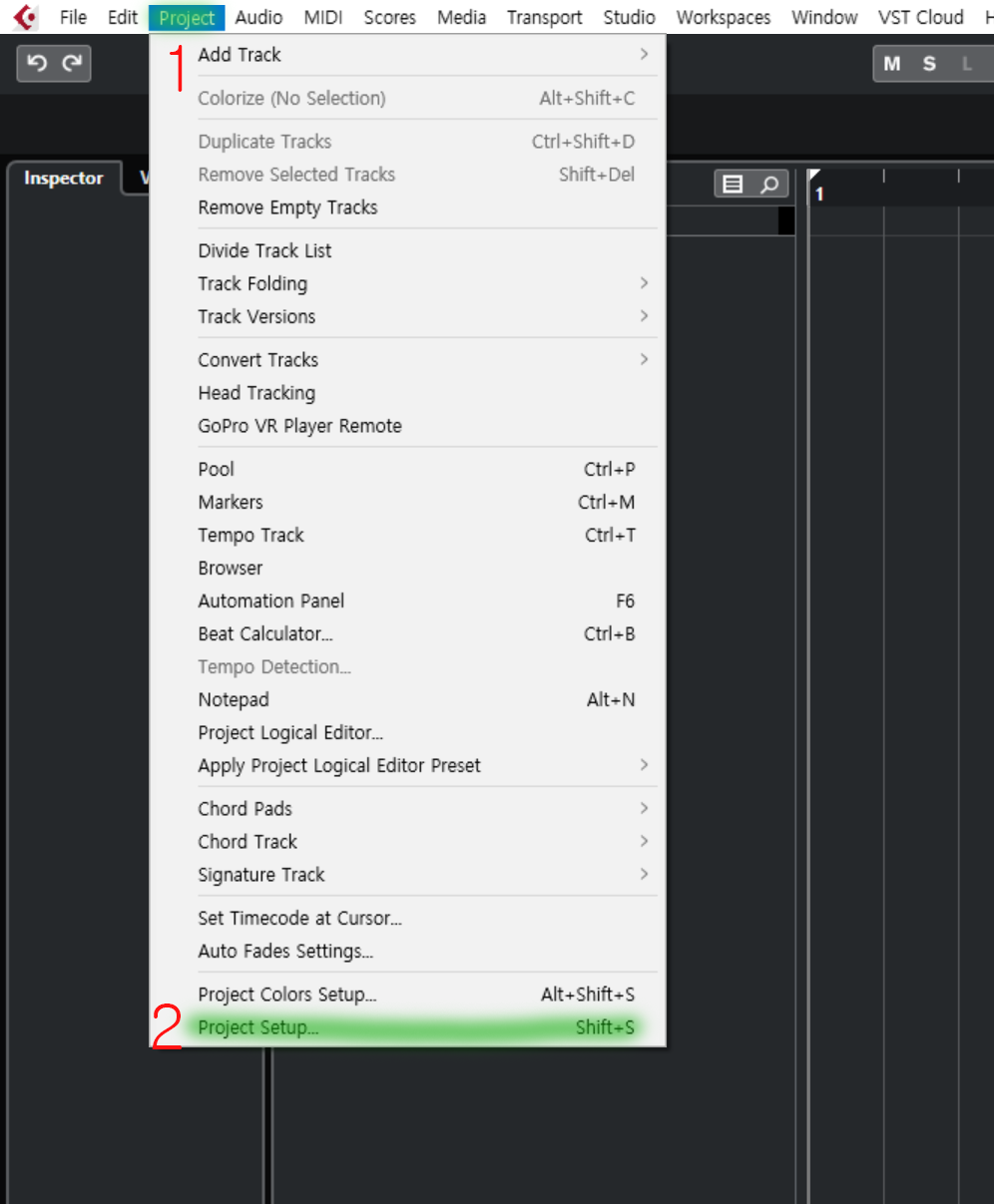Open Project Setup dialog entry
Image resolution: width=994 pixels, height=1204 pixels.
(408, 1027)
